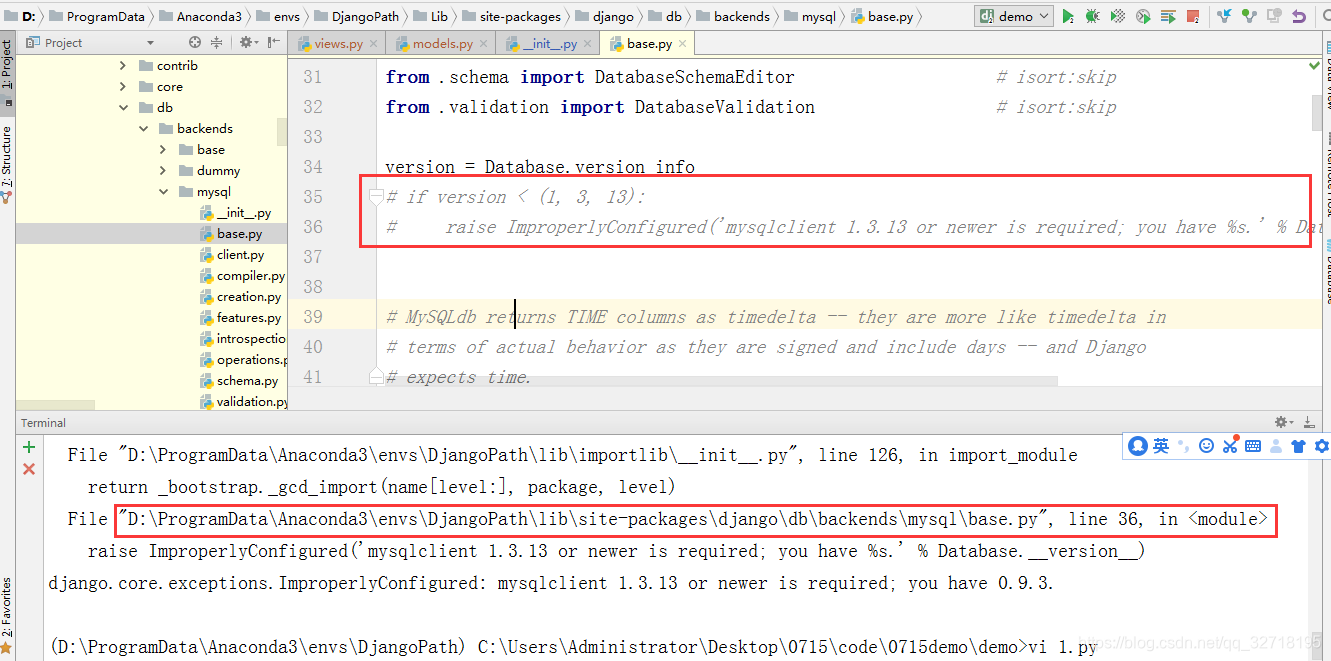Close the terminal session with the red X
1331x661 pixels.
click(x=29, y=469)
